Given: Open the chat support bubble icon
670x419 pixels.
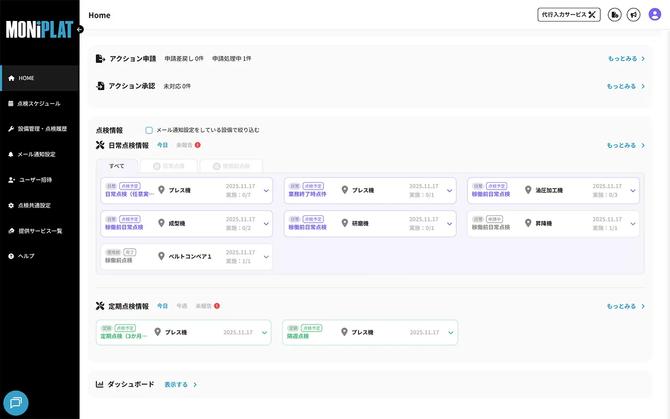Looking at the screenshot, I should [x=18, y=401].
